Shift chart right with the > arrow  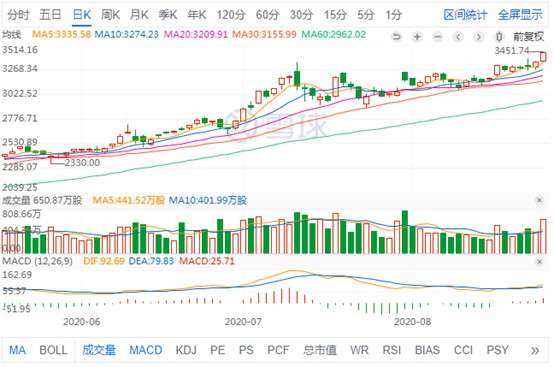479,37
